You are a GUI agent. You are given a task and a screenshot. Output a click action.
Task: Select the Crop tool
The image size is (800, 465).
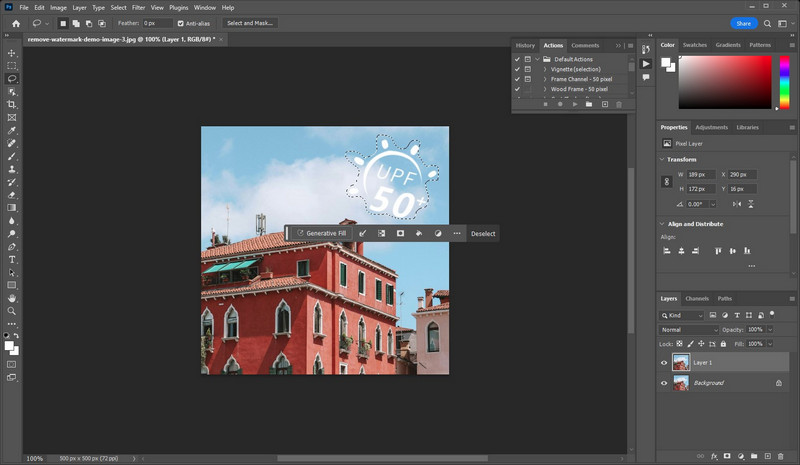[12, 105]
